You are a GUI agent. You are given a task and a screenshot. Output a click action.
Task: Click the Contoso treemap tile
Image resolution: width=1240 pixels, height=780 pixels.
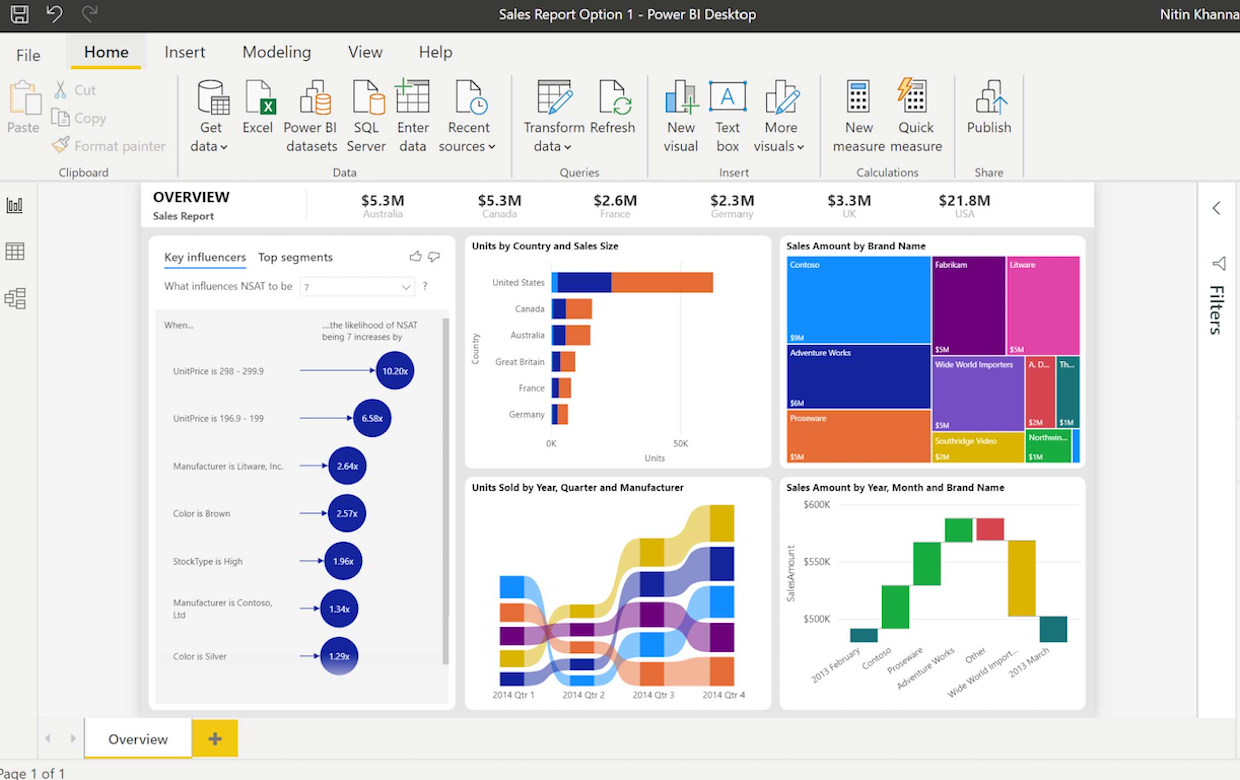pos(859,300)
